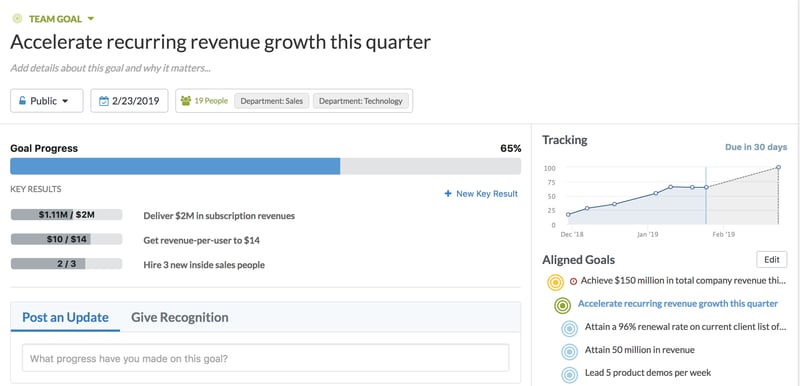
Task: Click the progress update text field
Action: pos(265,358)
